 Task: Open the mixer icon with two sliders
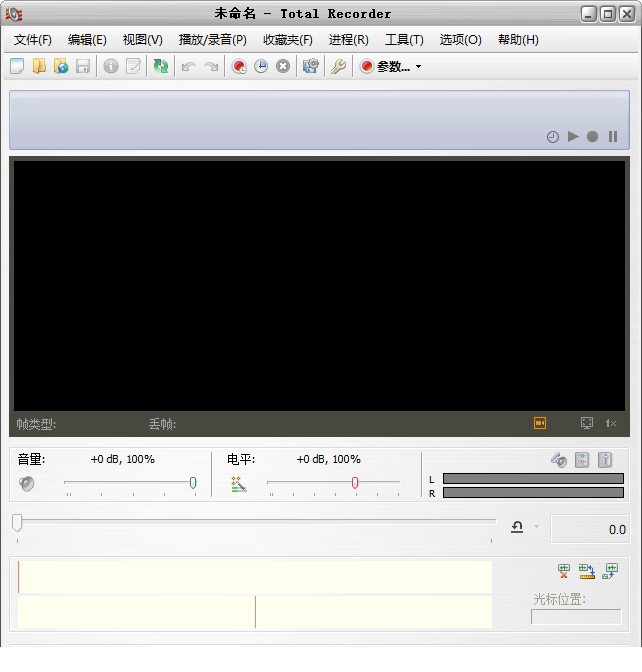coord(582,460)
